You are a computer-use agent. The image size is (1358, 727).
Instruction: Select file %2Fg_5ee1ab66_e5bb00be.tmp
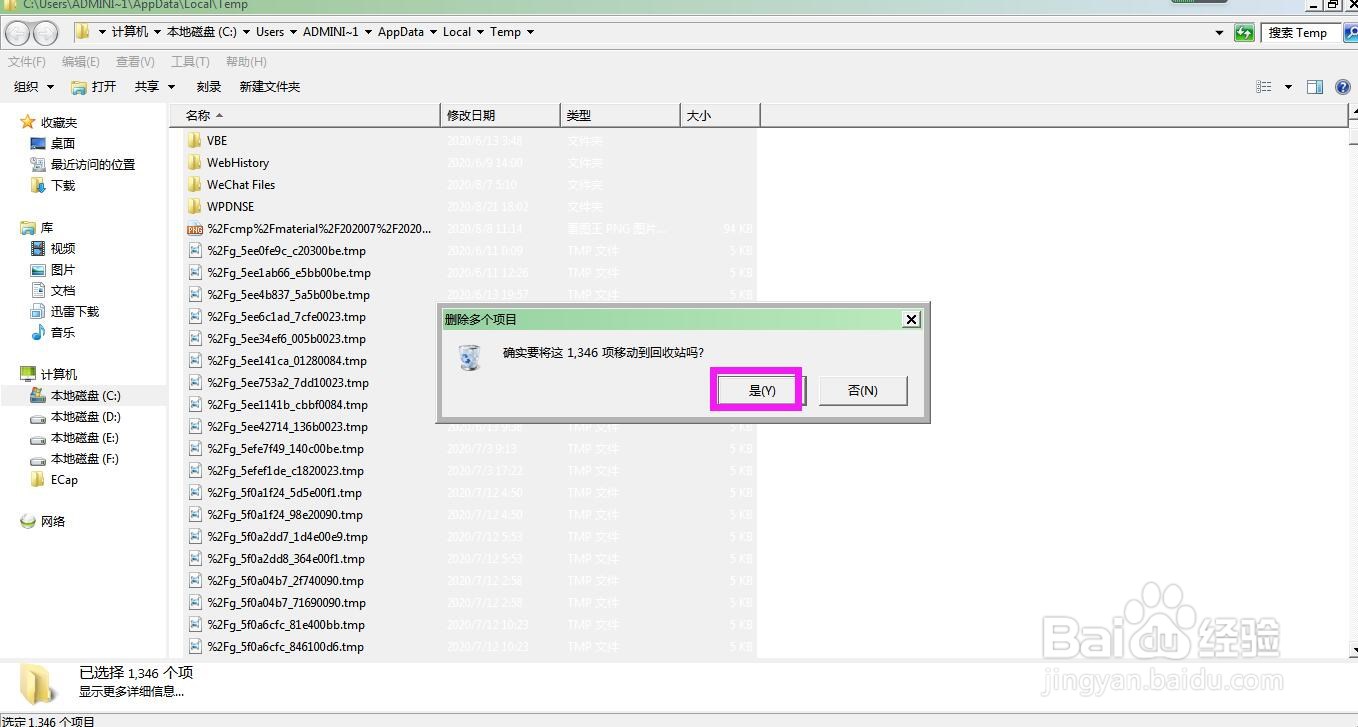click(289, 272)
